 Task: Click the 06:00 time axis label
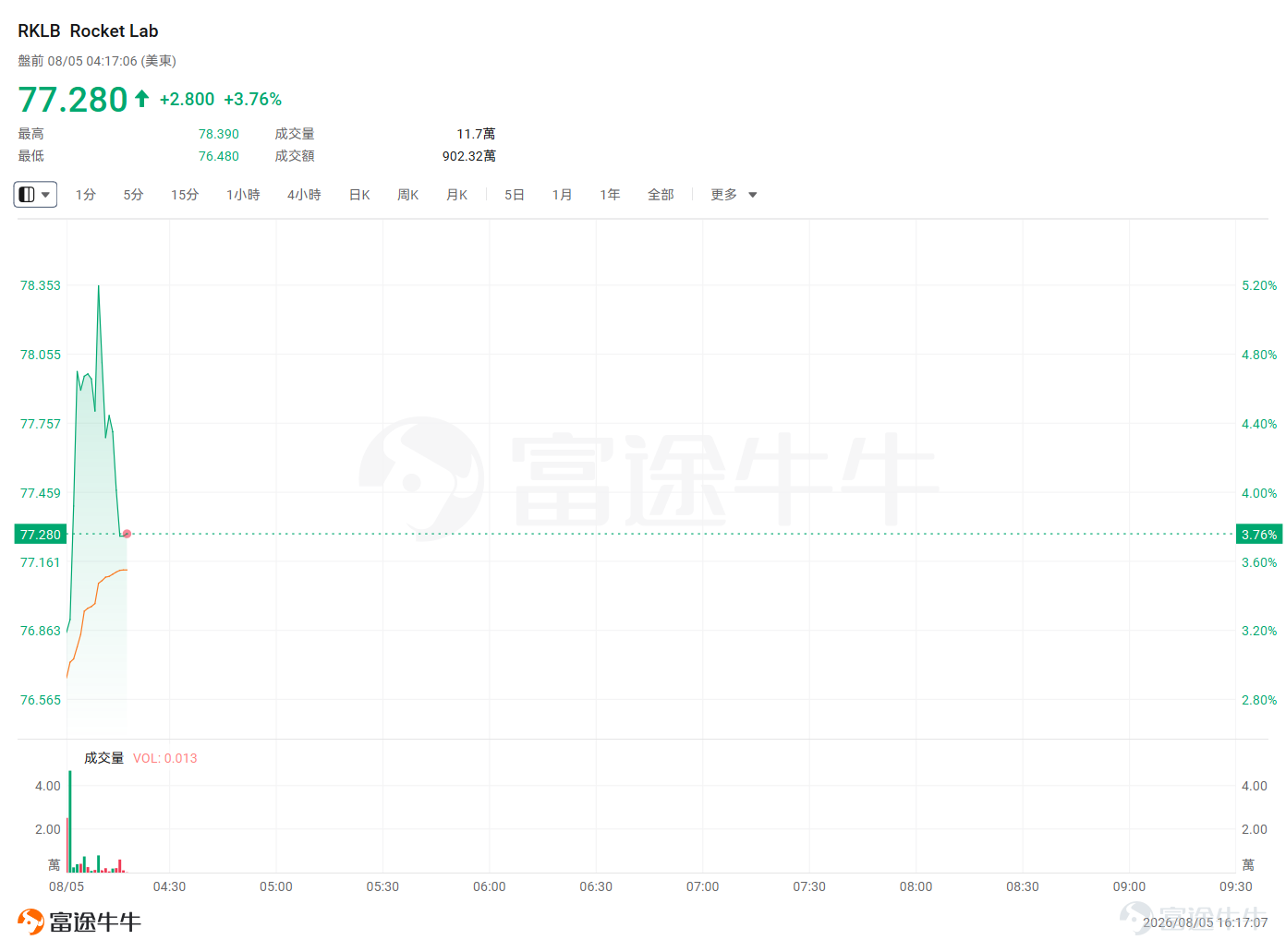pyautogui.click(x=490, y=886)
